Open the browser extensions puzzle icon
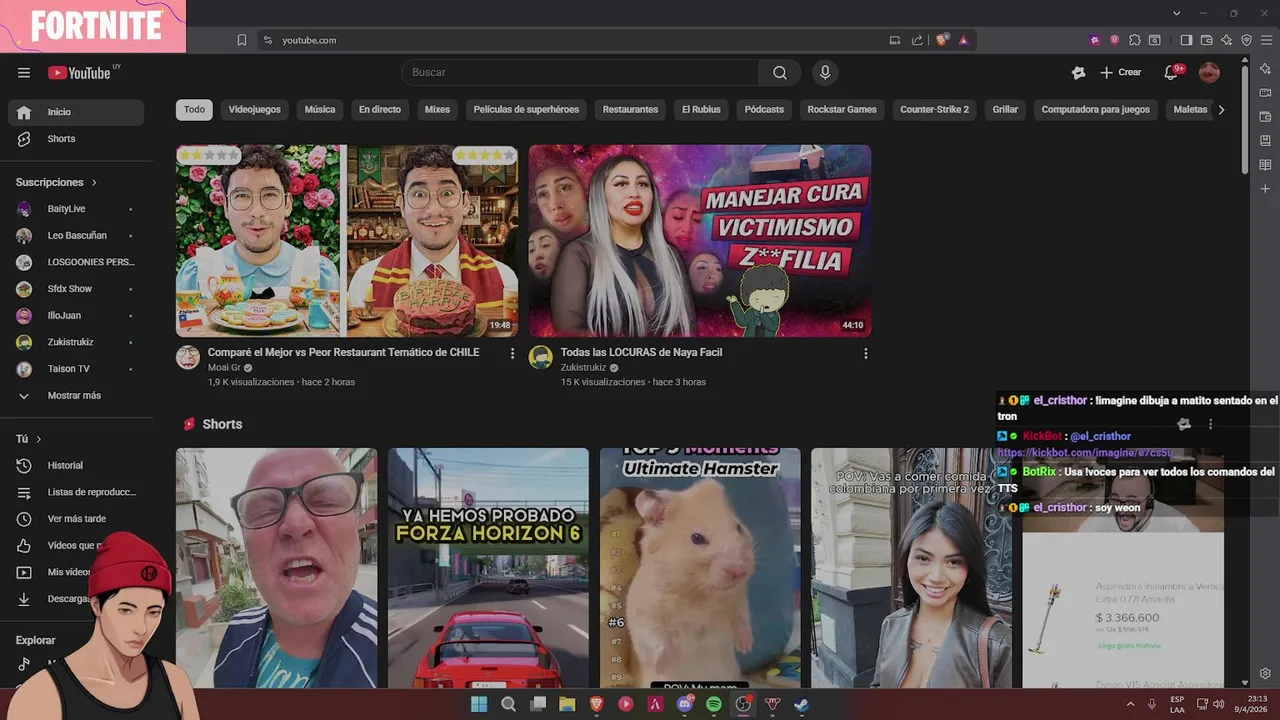The height and width of the screenshot is (720, 1280). 1135,40
